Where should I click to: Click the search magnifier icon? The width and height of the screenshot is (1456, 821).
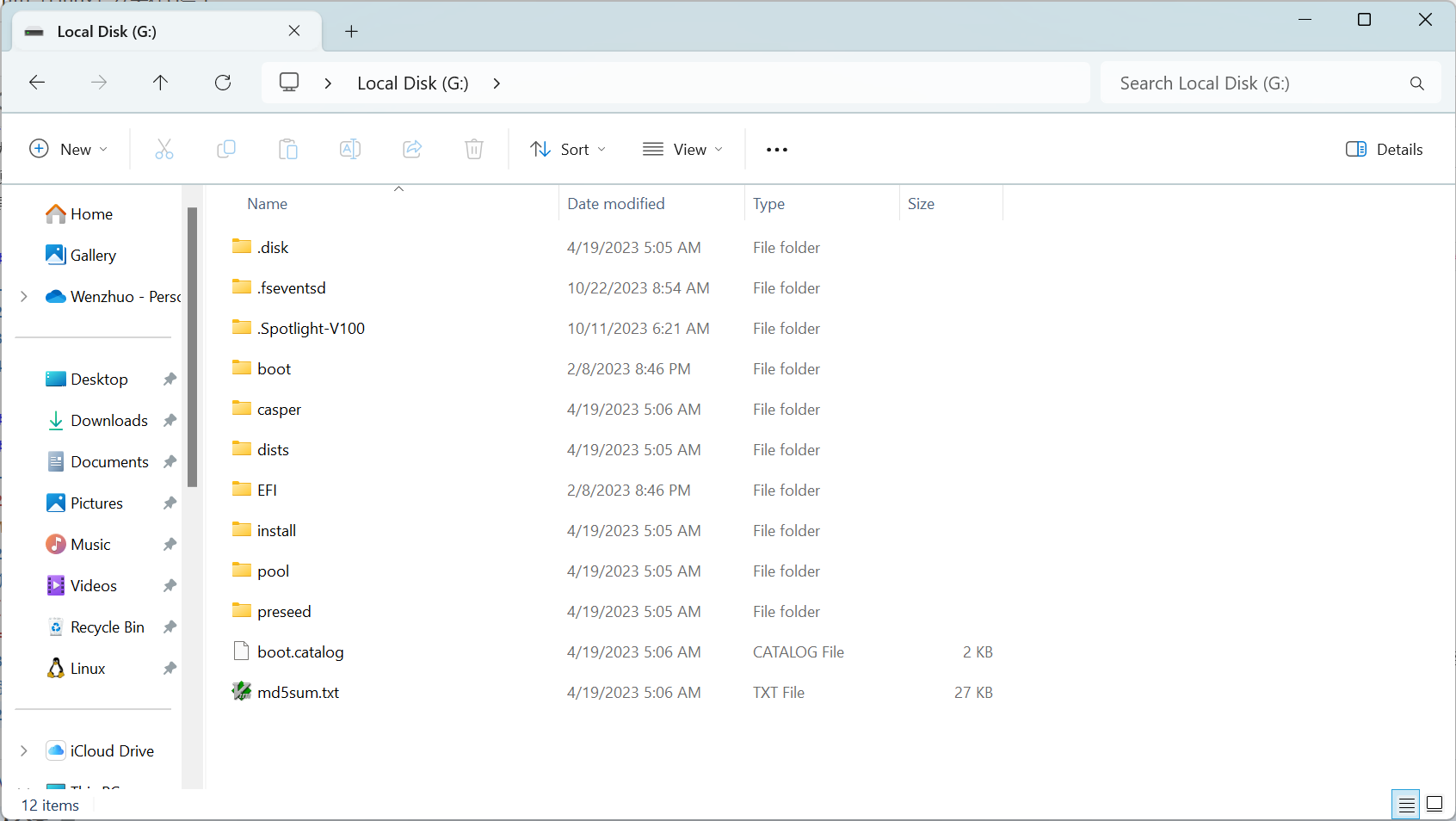(1416, 83)
